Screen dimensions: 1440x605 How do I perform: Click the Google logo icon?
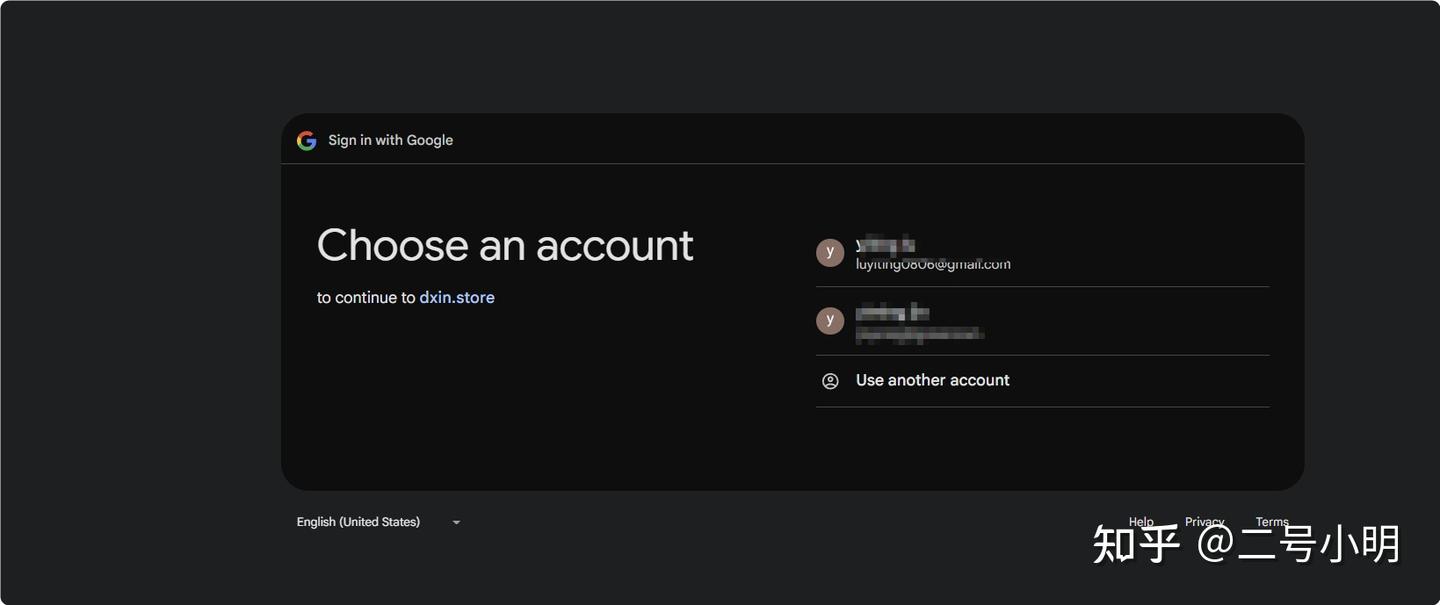click(x=306, y=140)
